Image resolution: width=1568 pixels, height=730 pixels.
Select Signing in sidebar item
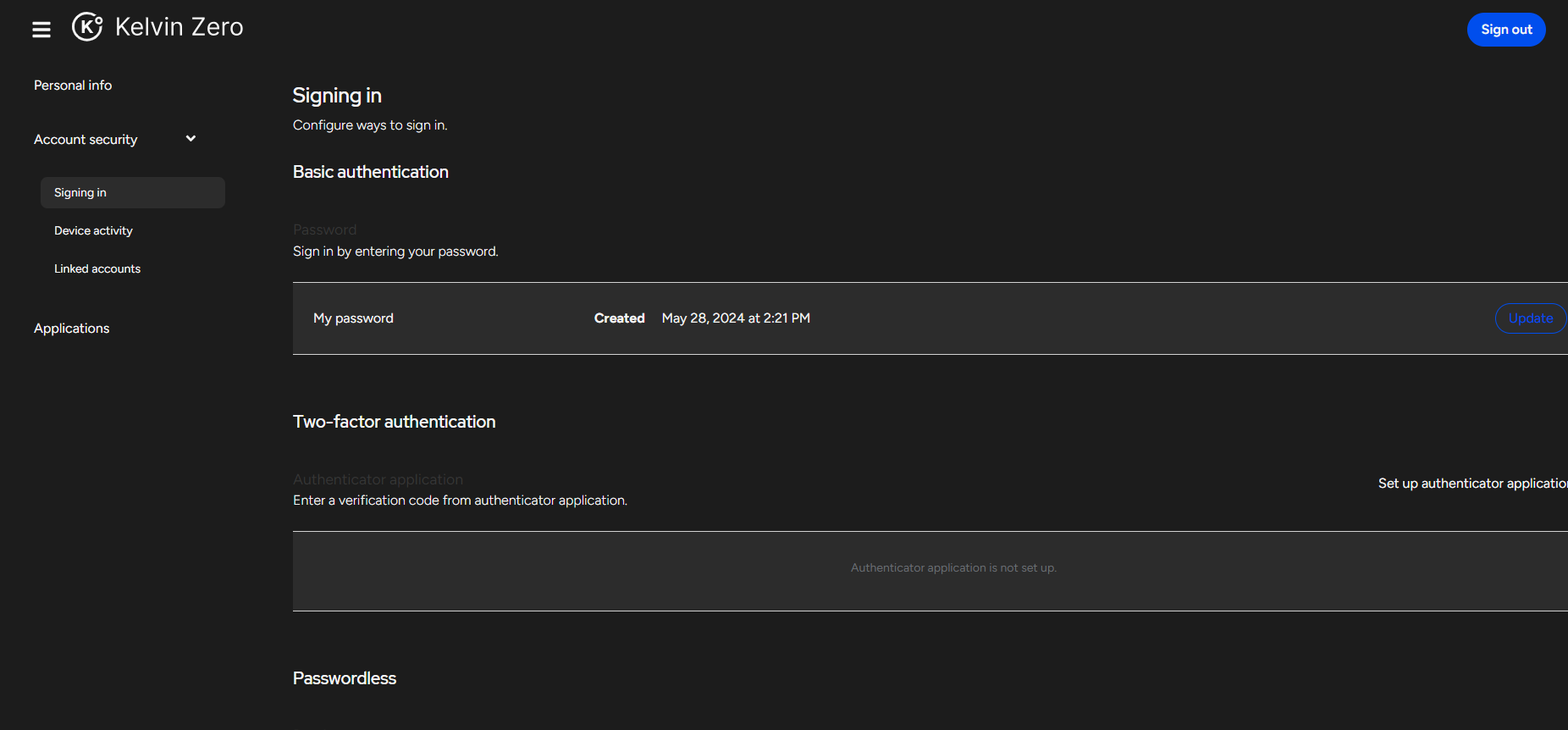(x=80, y=193)
